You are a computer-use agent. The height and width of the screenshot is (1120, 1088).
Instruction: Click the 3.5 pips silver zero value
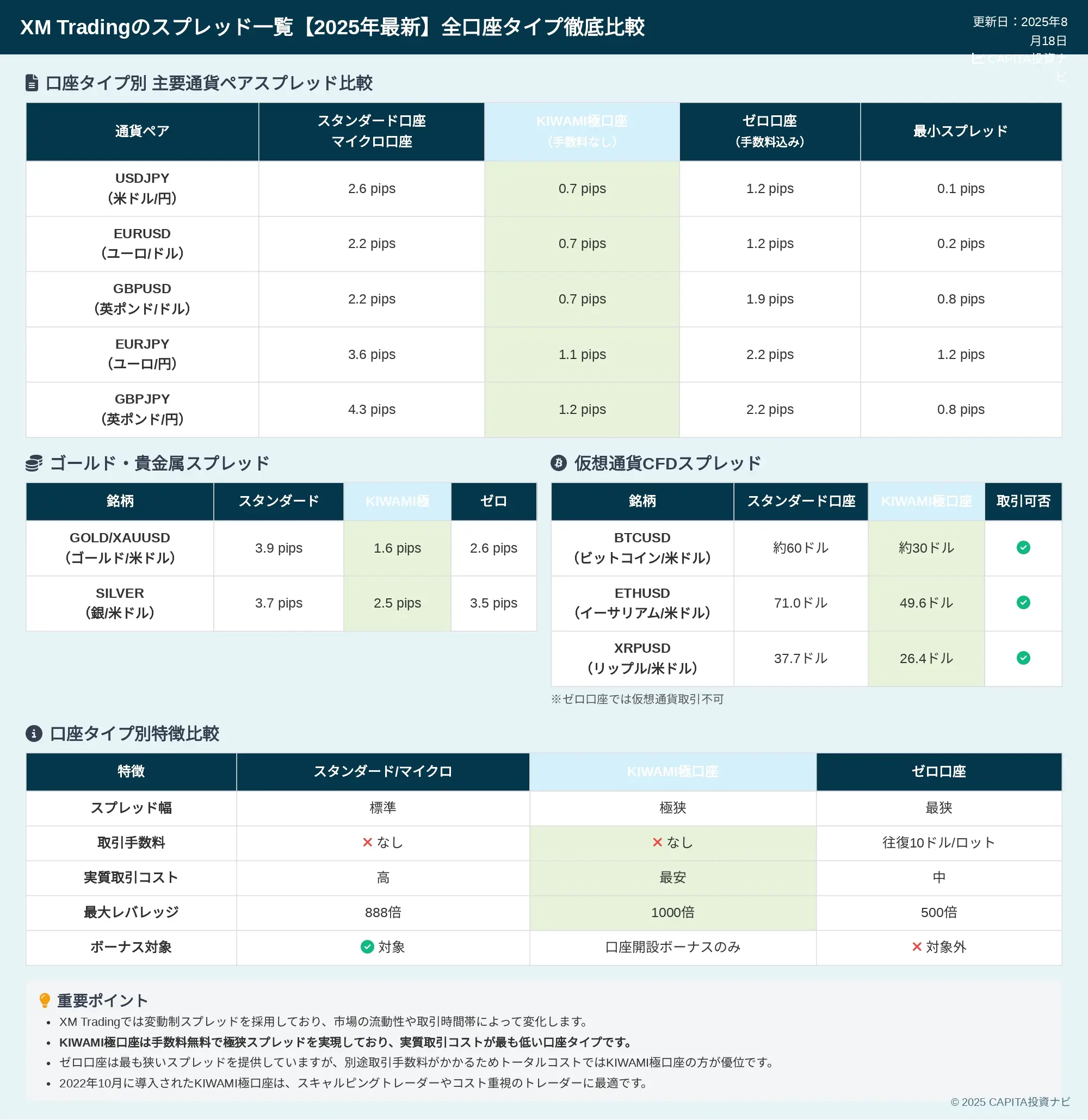point(494,603)
